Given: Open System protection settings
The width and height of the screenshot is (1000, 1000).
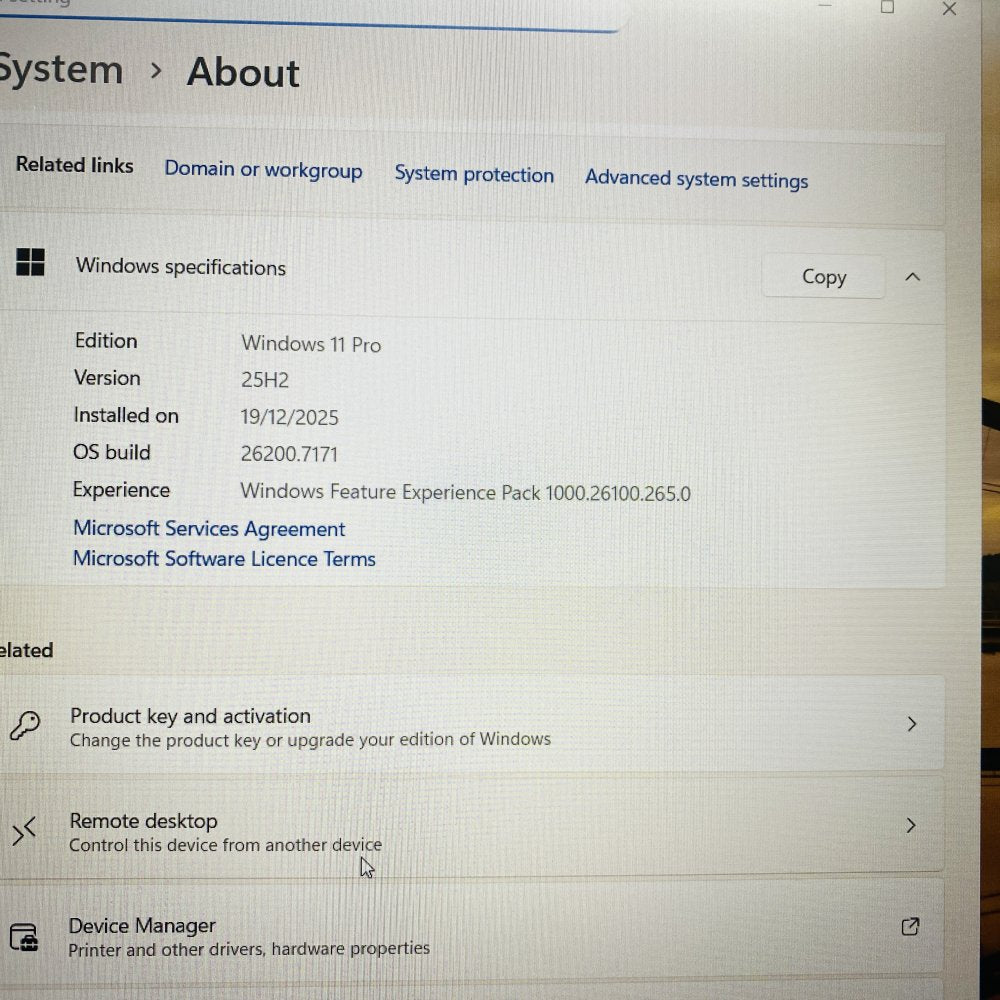Looking at the screenshot, I should point(474,174).
